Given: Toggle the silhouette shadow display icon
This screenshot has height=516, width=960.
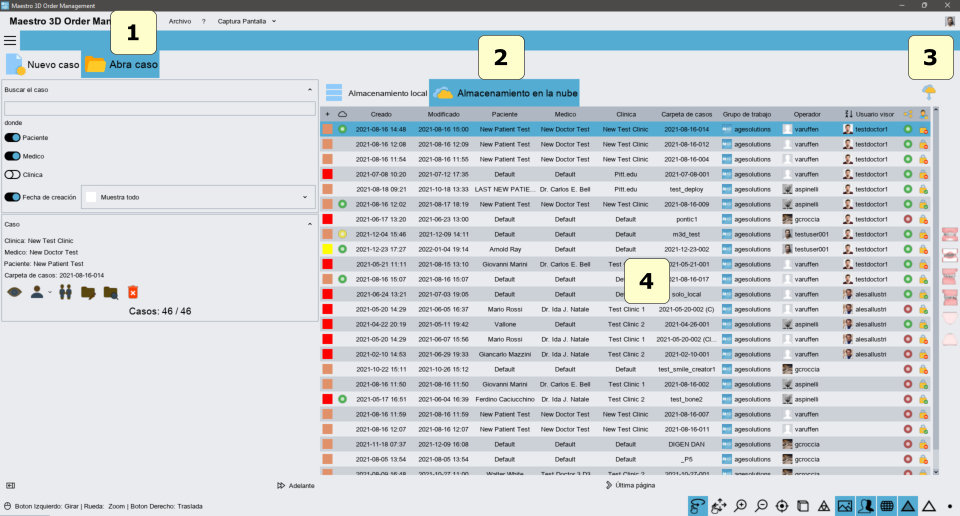Looking at the screenshot, I should 866,506.
